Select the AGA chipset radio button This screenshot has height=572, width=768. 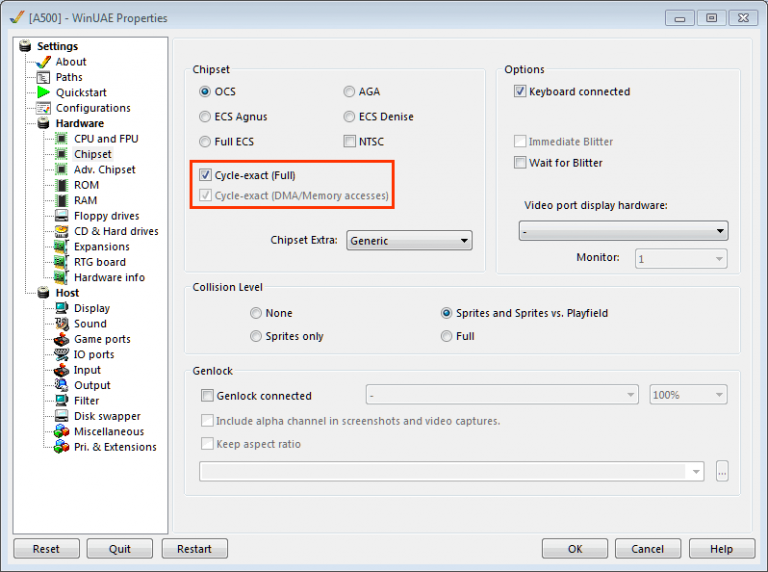(x=350, y=92)
